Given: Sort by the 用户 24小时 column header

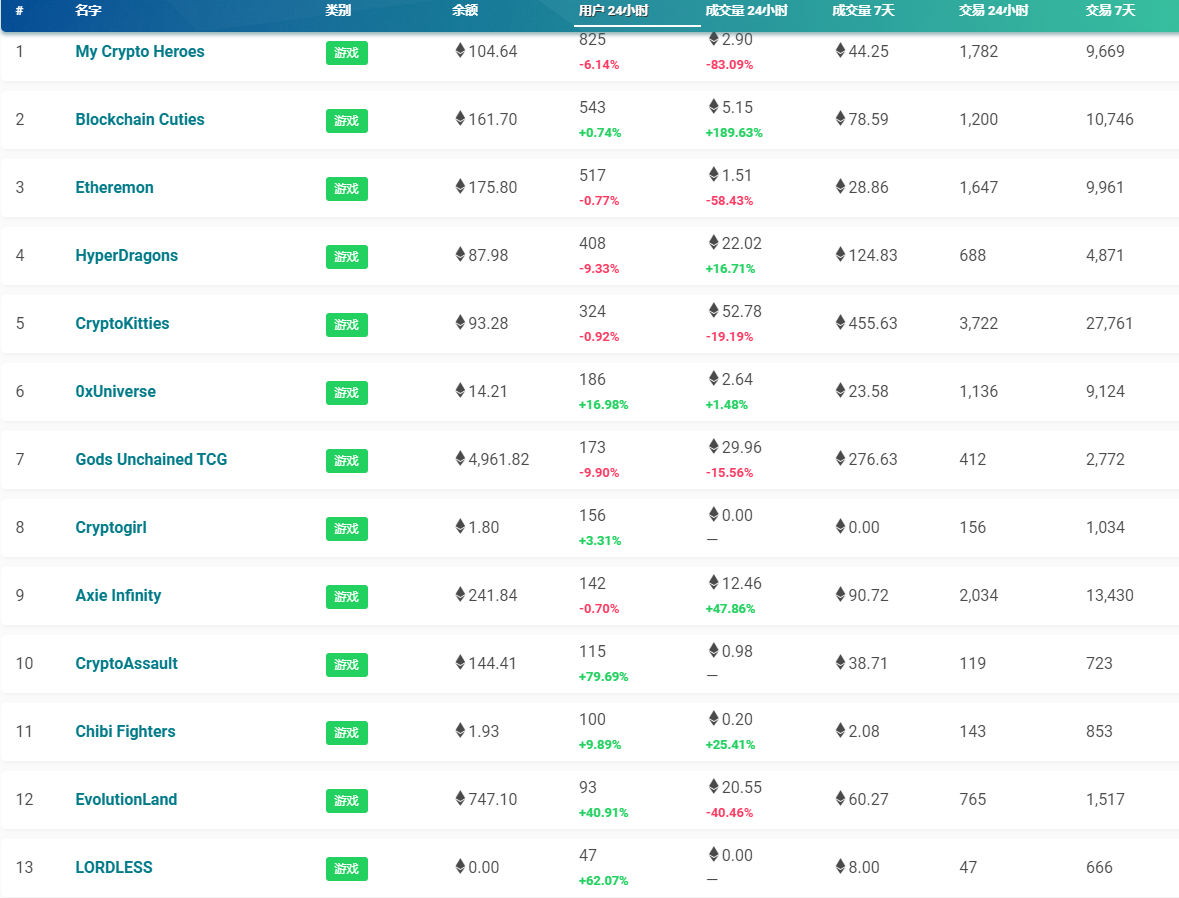Looking at the screenshot, I should 613,11.
